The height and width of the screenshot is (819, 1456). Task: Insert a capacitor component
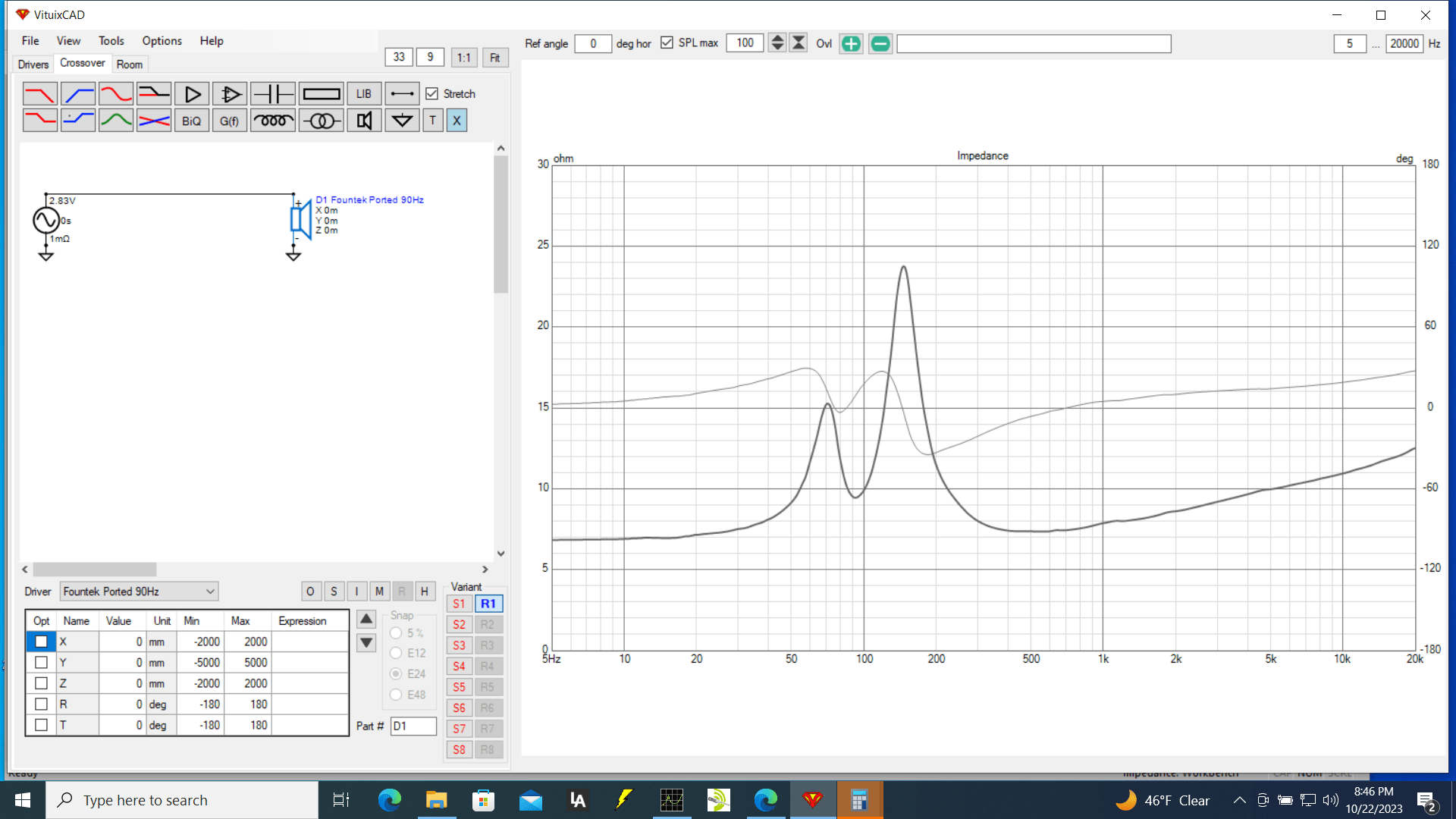coord(273,94)
